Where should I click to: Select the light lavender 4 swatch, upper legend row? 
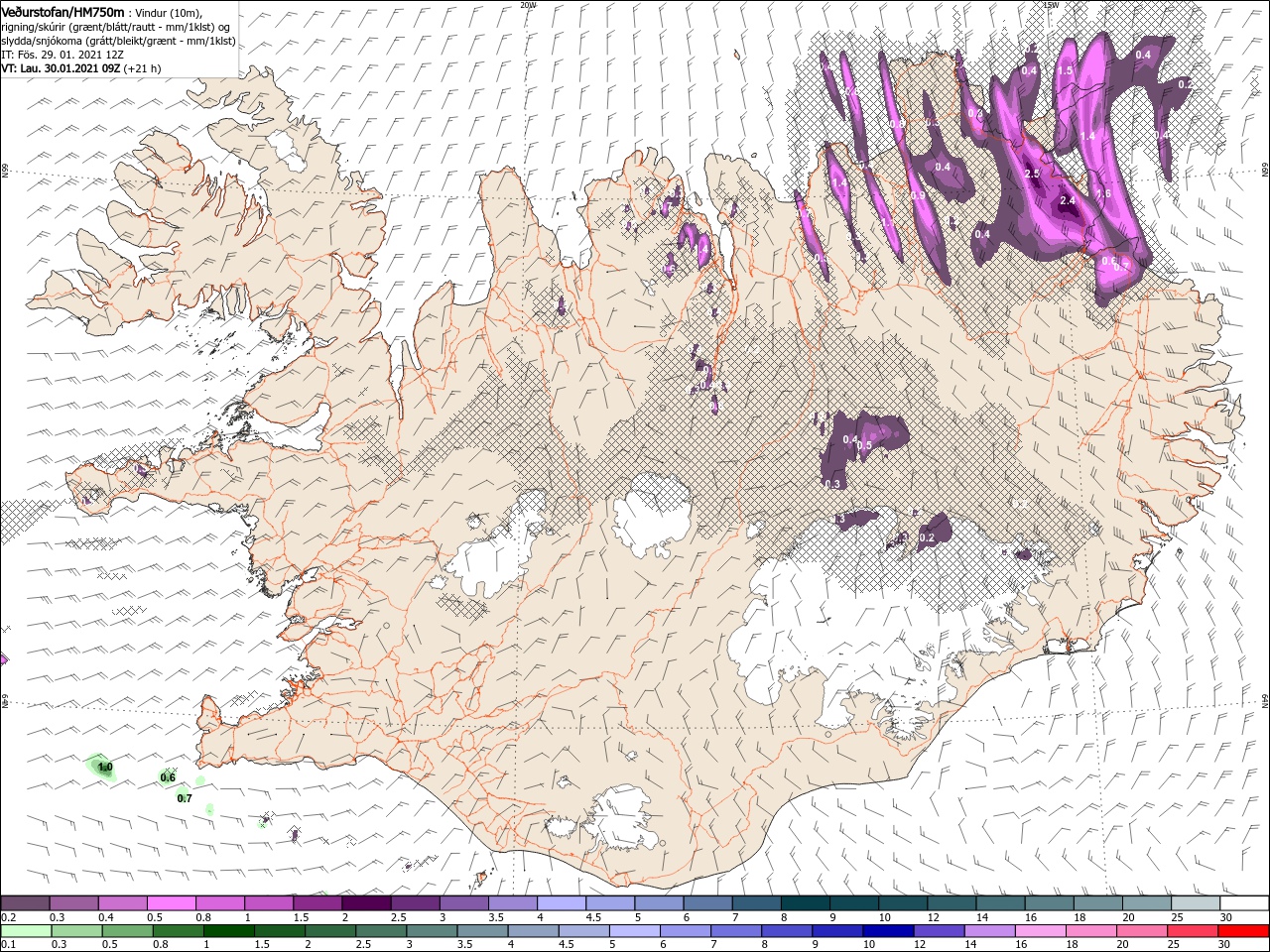click(x=562, y=902)
